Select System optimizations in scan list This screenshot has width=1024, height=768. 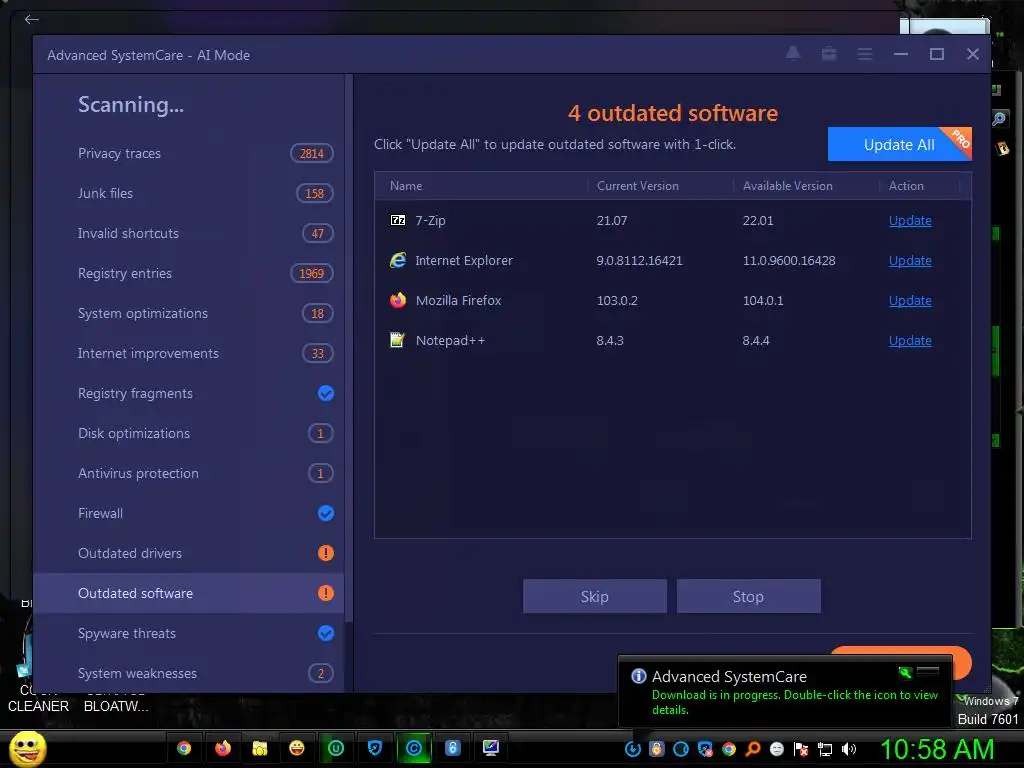click(188, 313)
